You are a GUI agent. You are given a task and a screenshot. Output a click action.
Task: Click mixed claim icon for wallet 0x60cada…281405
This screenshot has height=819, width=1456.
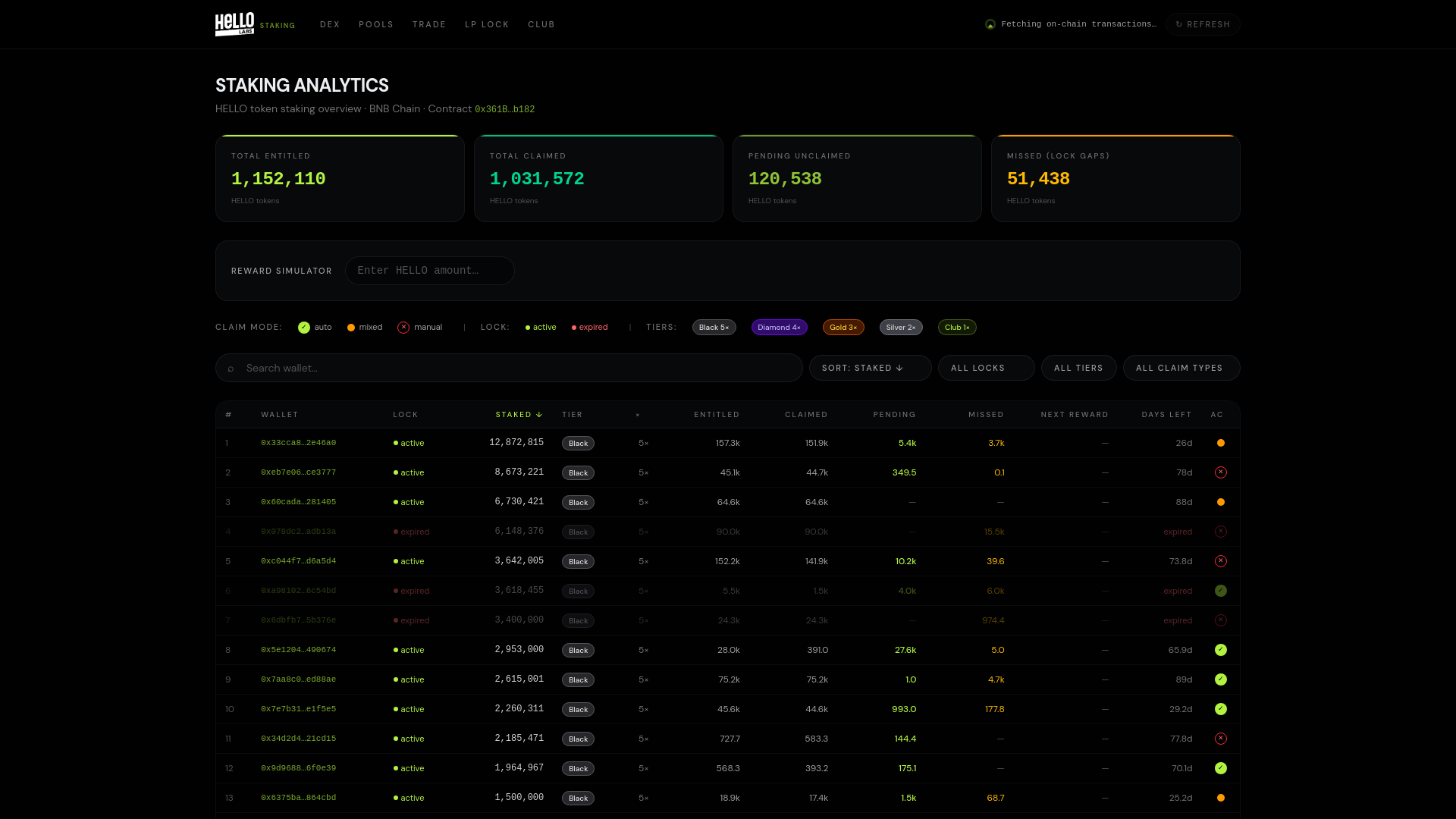point(1221,502)
